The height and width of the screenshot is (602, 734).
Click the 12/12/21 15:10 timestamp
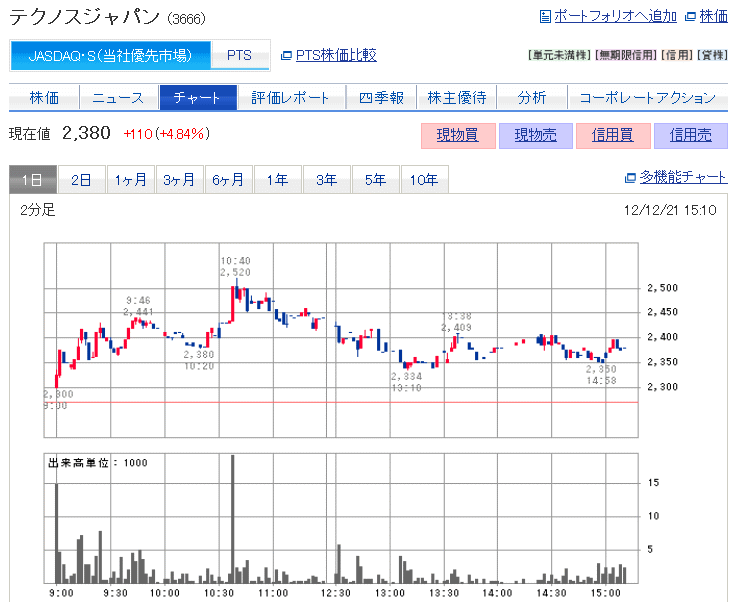(x=670, y=210)
